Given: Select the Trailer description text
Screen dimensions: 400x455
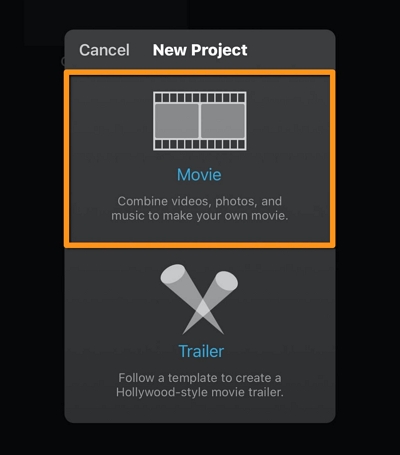Looking at the screenshot, I should (x=200, y=385).
